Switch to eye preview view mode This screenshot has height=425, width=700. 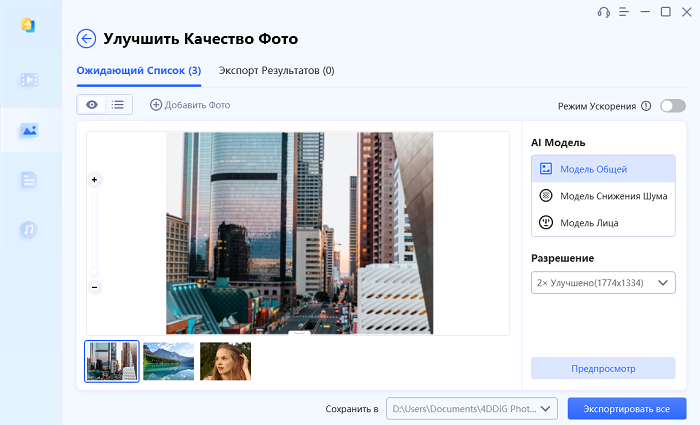pyautogui.click(x=92, y=104)
